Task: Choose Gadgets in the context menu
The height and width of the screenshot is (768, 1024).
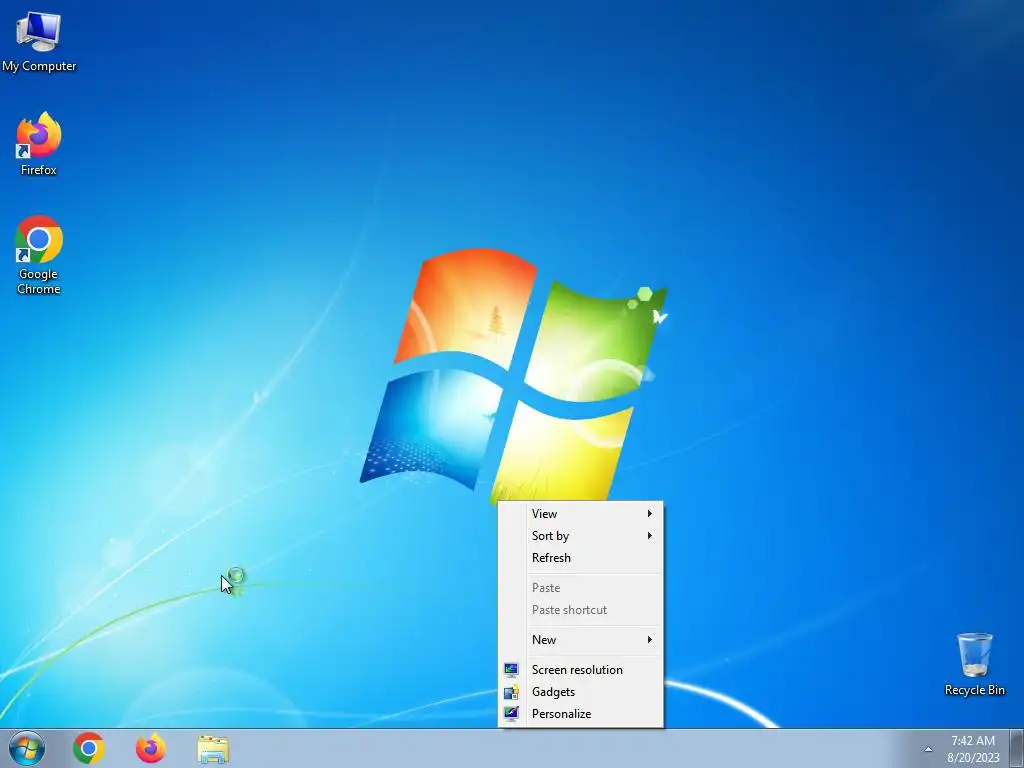Action: click(581, 692)
